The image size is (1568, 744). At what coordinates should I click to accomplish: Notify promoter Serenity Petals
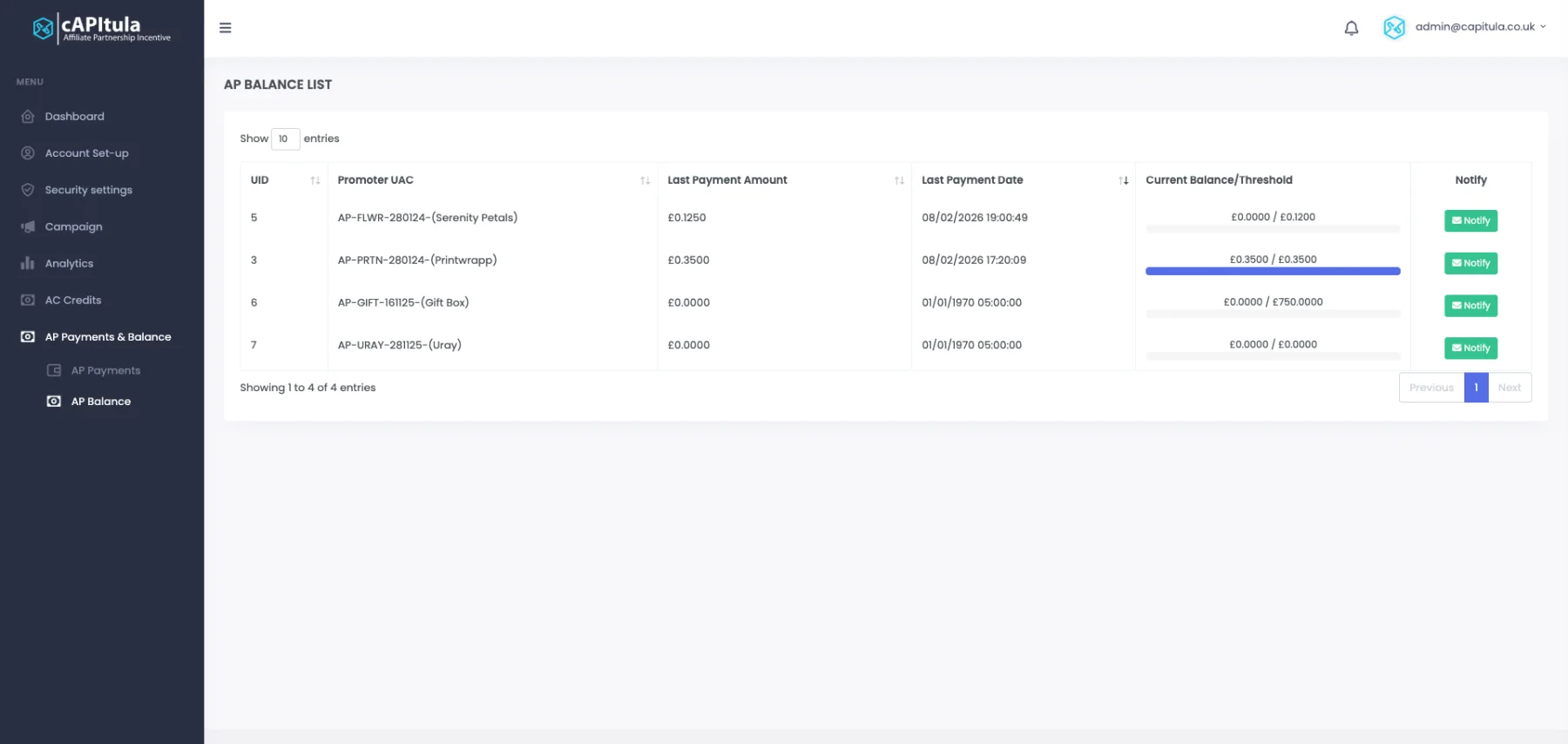tap(1470, 221)
